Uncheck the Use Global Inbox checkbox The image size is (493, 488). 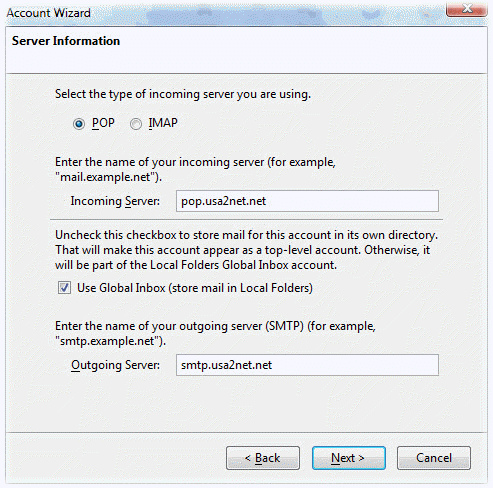(64, 288)
